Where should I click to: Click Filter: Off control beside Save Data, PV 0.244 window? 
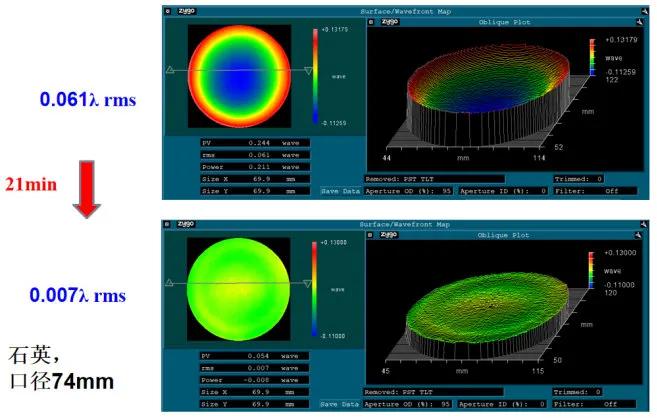tap(595, 191)
